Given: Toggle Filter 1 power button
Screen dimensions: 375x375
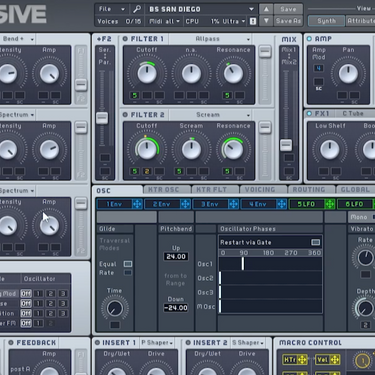Looking at the screenshot, I should pos(125,39).
